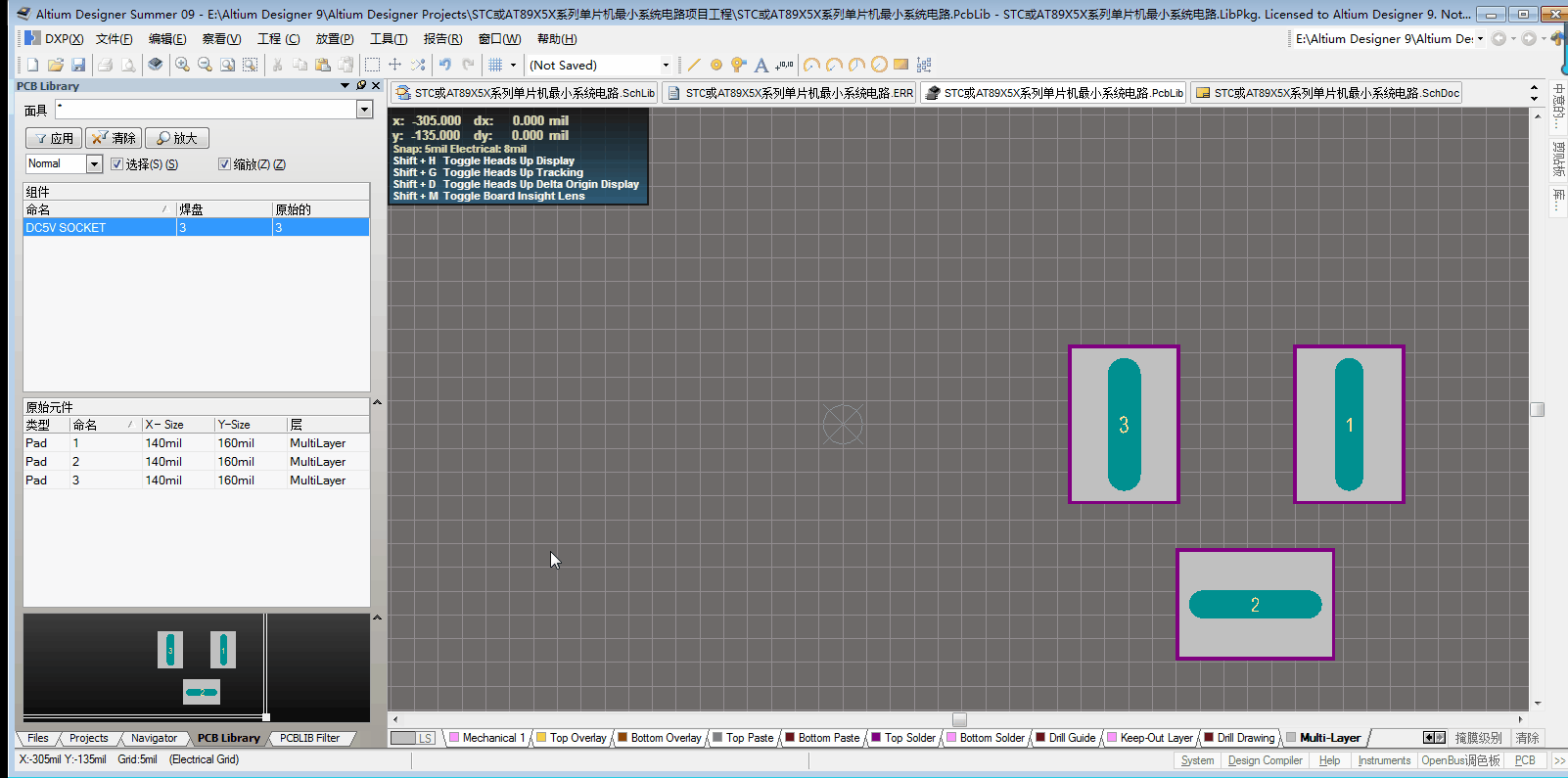This screenshot has height=778, width=1568.
Task: Select the place string text tool
Action: coord(761,65)
